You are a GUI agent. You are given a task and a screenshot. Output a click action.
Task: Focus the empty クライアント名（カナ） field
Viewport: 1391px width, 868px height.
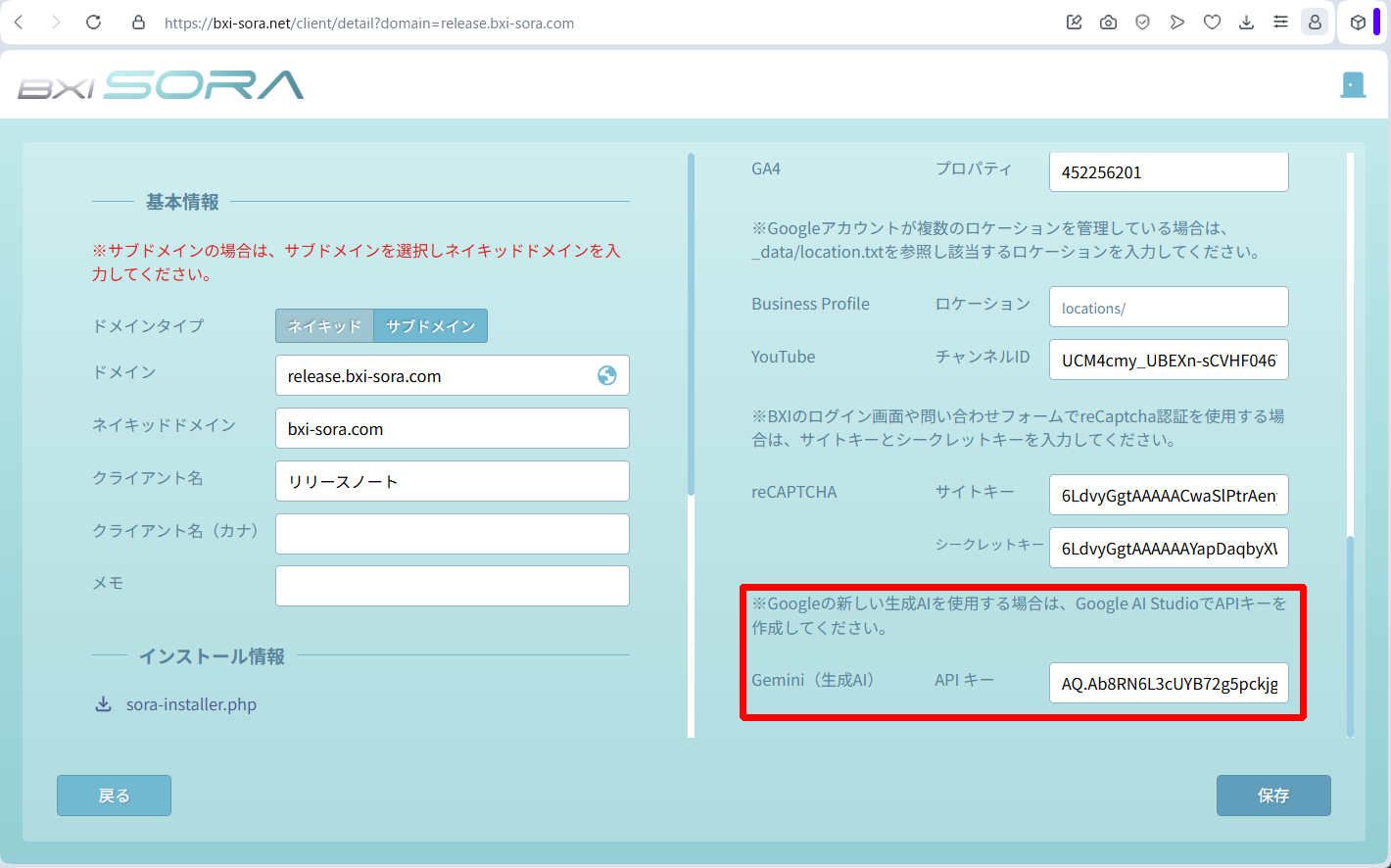click(x=453, y=534)
